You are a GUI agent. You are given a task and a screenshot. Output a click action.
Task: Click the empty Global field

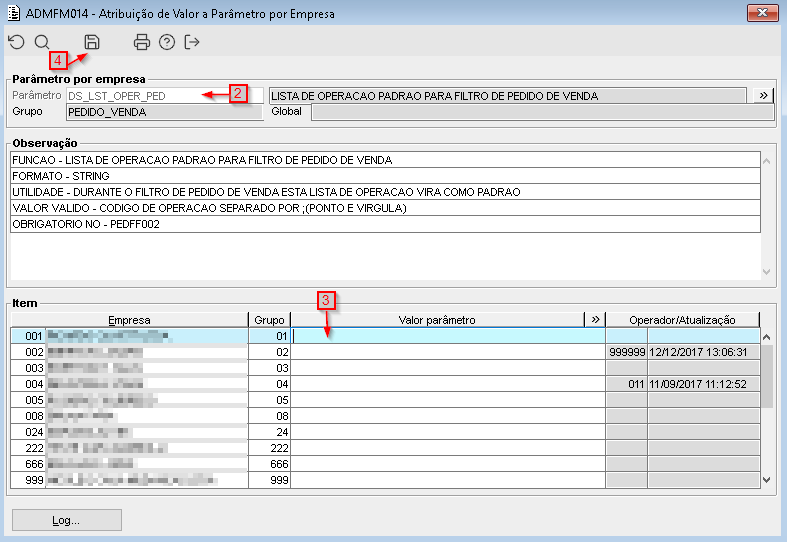[543, 112]
